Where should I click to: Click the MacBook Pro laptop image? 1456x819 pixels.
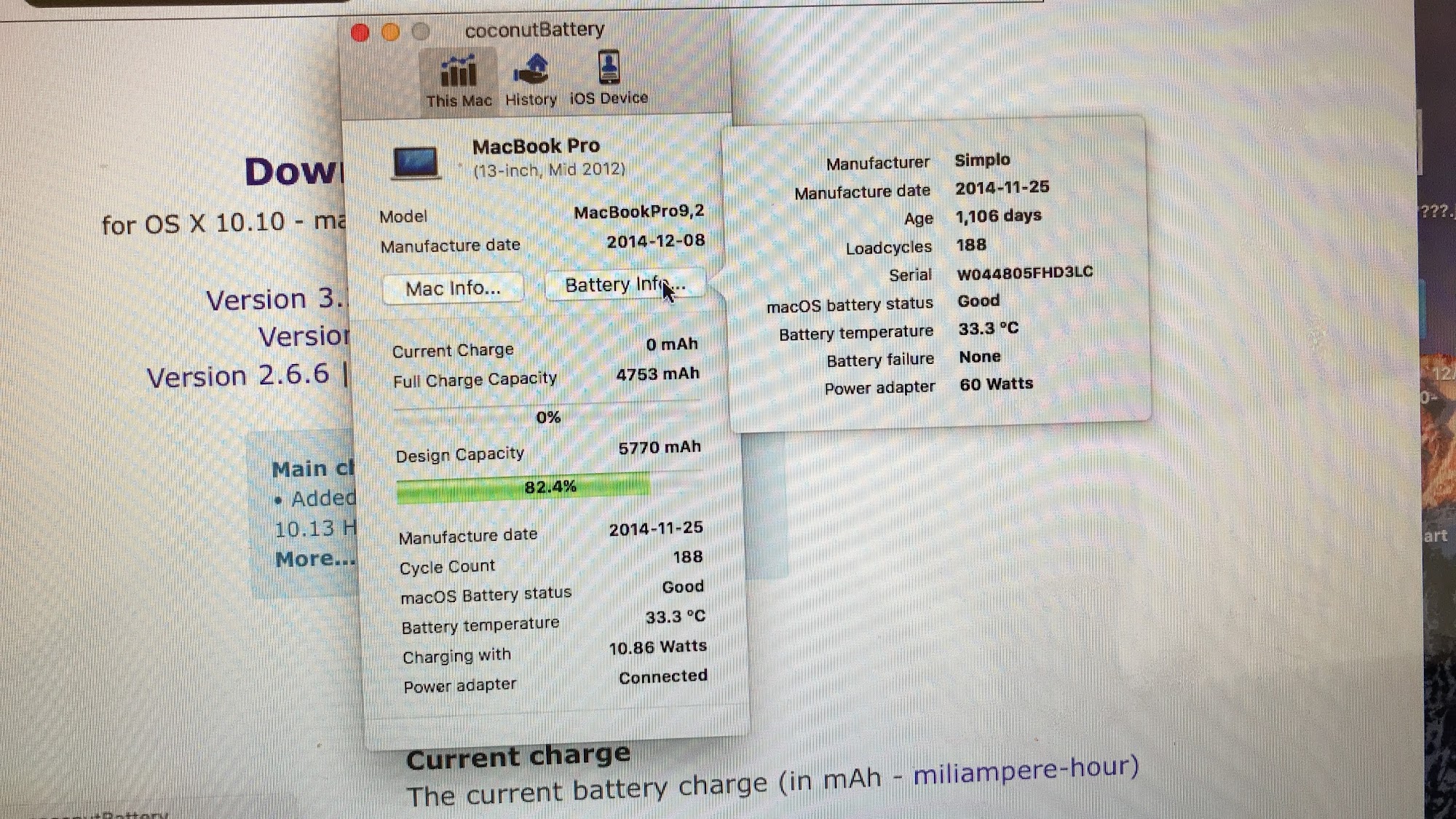(416, 163)
